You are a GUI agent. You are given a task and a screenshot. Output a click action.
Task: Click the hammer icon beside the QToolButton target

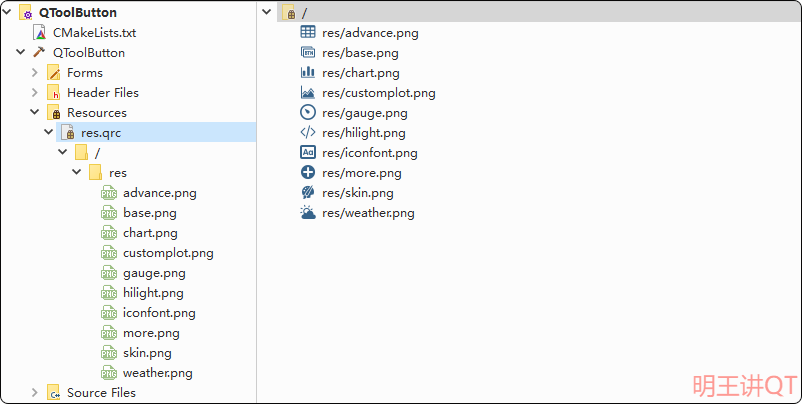pos(39,52)
